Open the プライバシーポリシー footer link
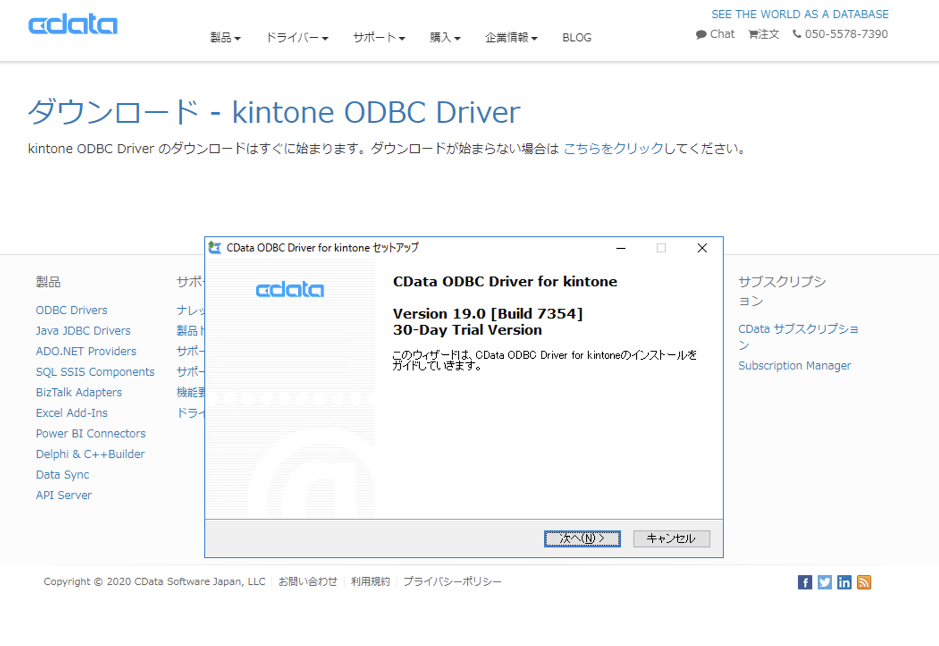Viewport: 939px width, 646px height. [452, 581]
